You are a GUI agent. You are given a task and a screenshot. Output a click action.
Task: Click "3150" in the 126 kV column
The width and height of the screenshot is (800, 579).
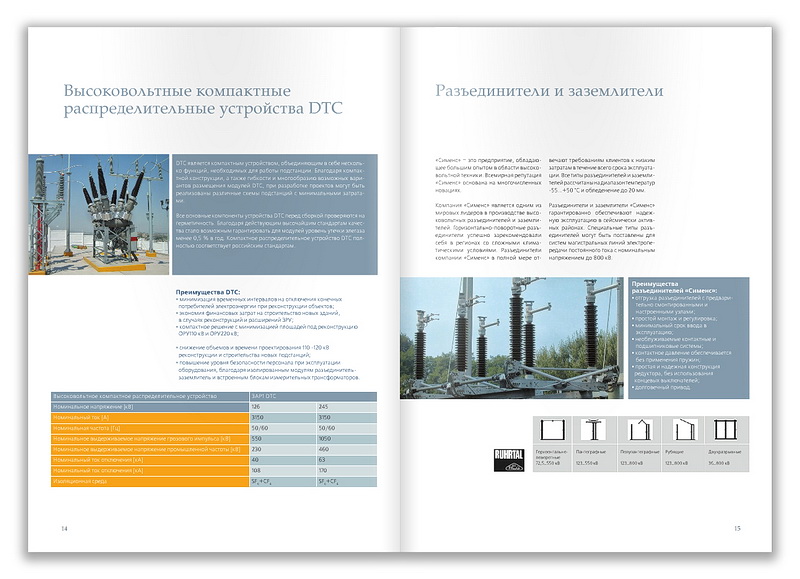257,417
